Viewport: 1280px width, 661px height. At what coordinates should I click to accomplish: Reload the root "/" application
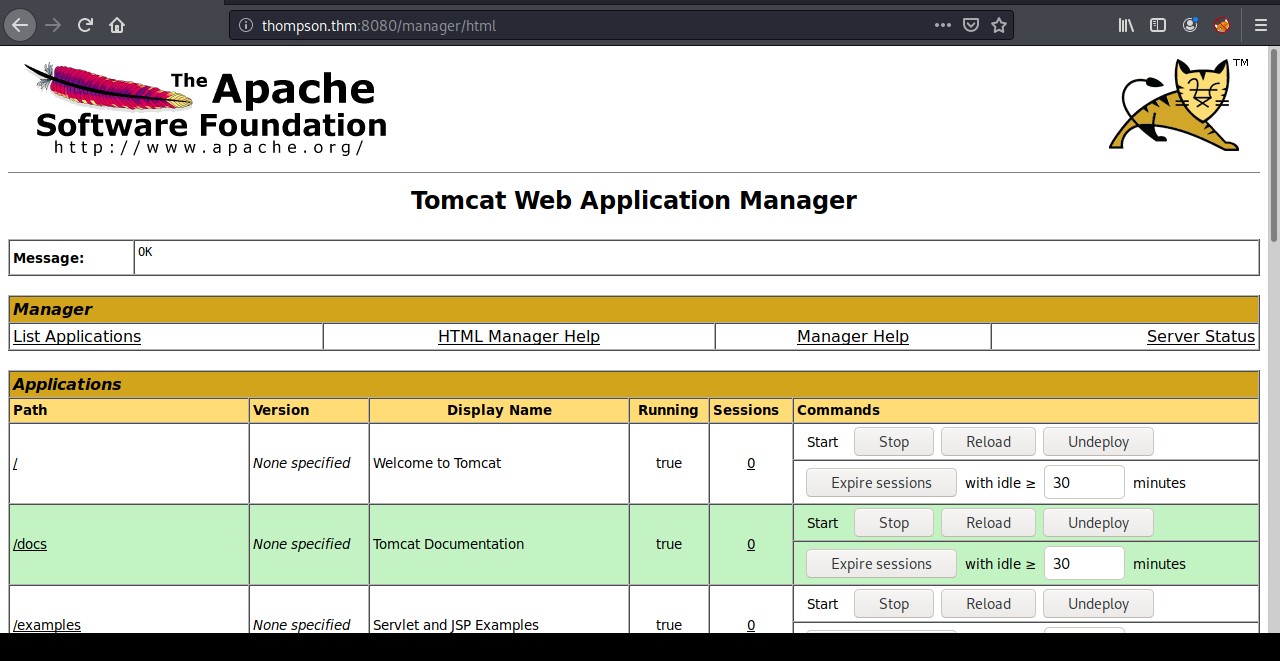point(989,442)
